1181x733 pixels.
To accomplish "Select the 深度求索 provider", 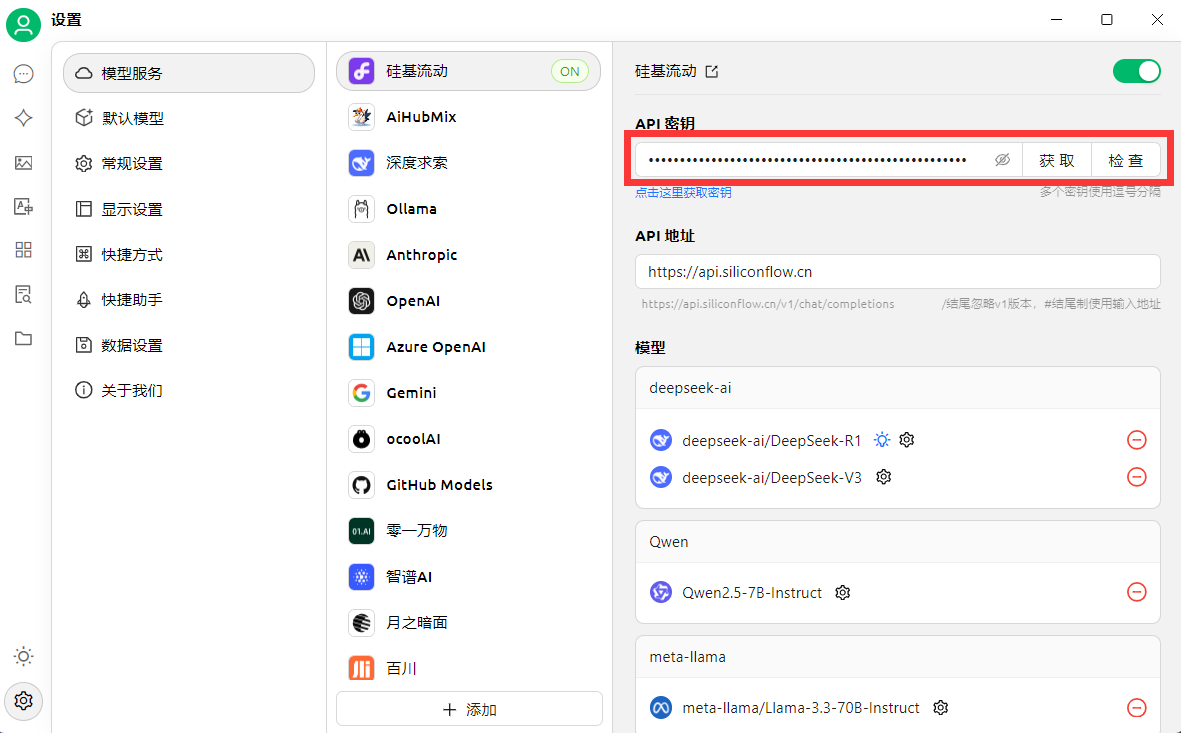I will click(468, 163).
